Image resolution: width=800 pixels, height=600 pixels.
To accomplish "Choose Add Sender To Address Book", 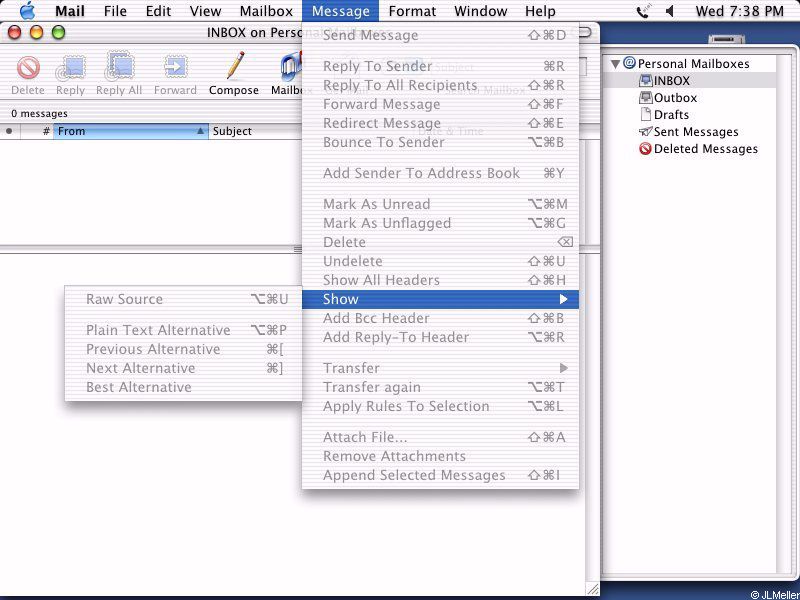I will click(440, 173).
